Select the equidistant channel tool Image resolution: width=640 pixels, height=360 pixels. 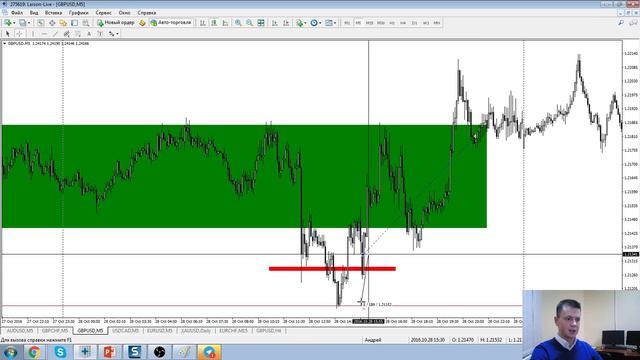(x=67, y=34)
